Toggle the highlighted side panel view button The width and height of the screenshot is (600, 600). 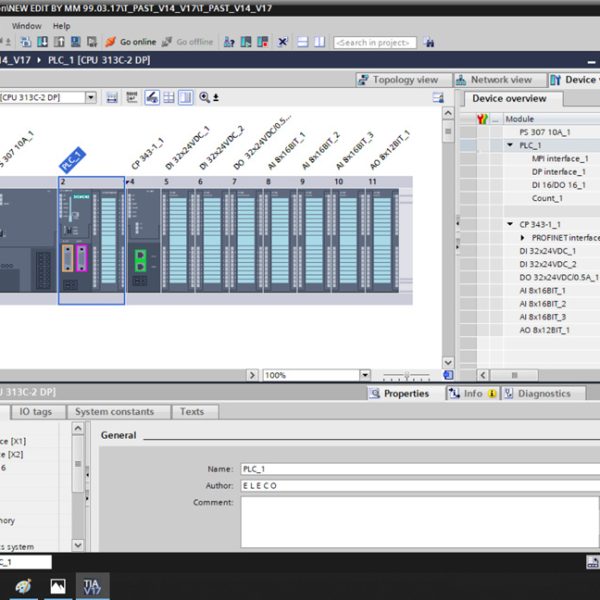tap(186, 98)
